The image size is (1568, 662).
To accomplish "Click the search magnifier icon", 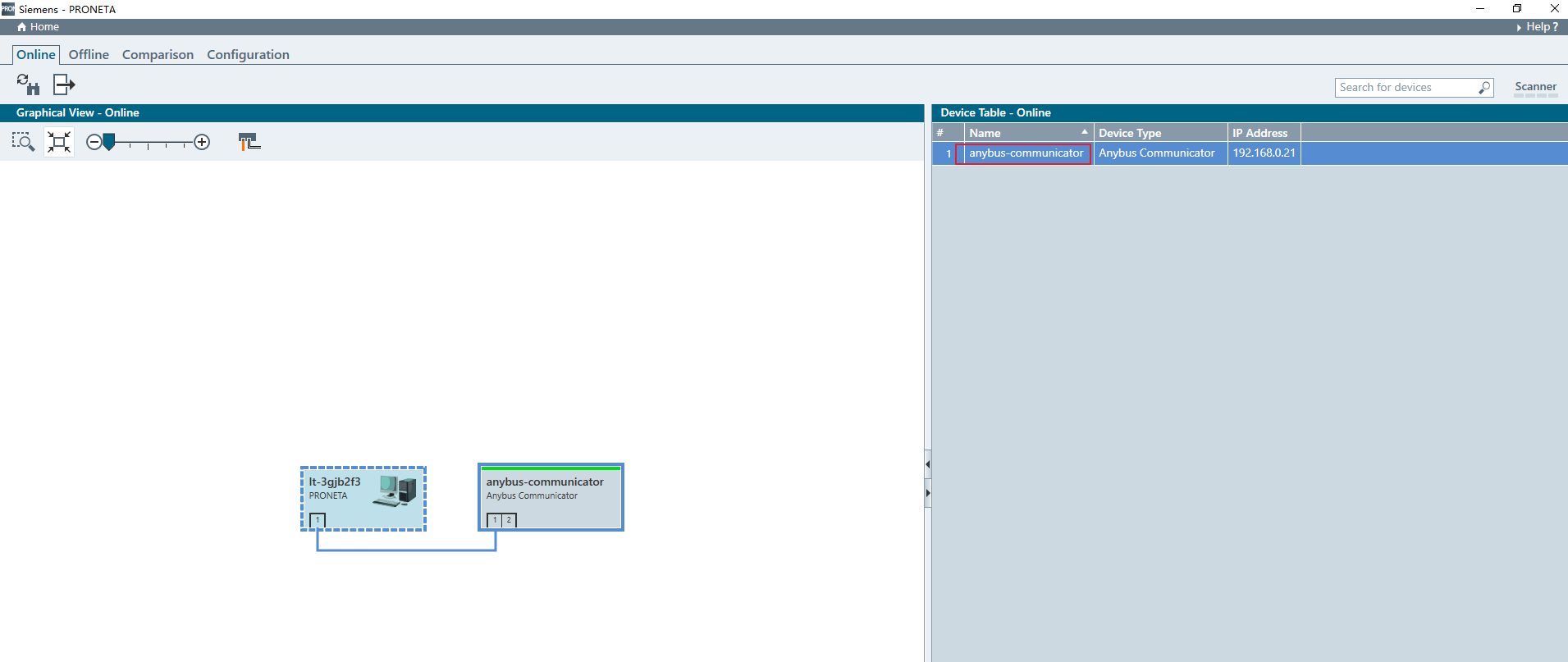I will pos(1484,87).
